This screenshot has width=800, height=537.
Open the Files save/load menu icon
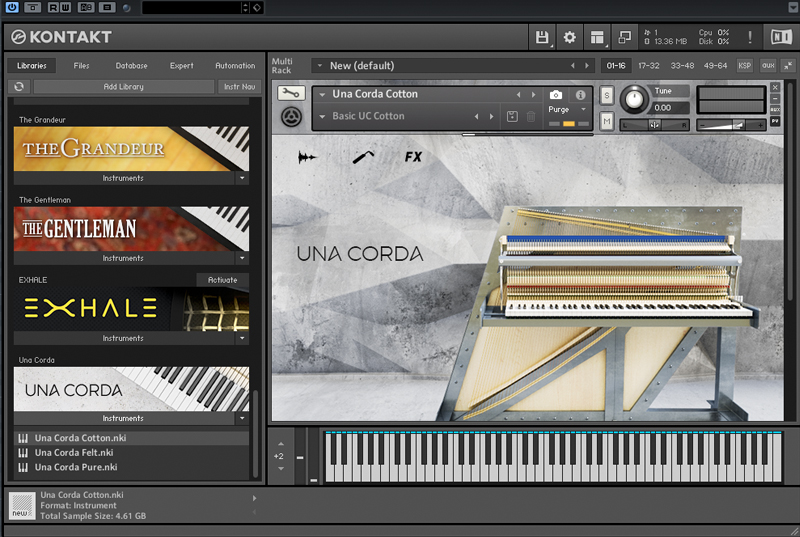[x=542, y=37]
